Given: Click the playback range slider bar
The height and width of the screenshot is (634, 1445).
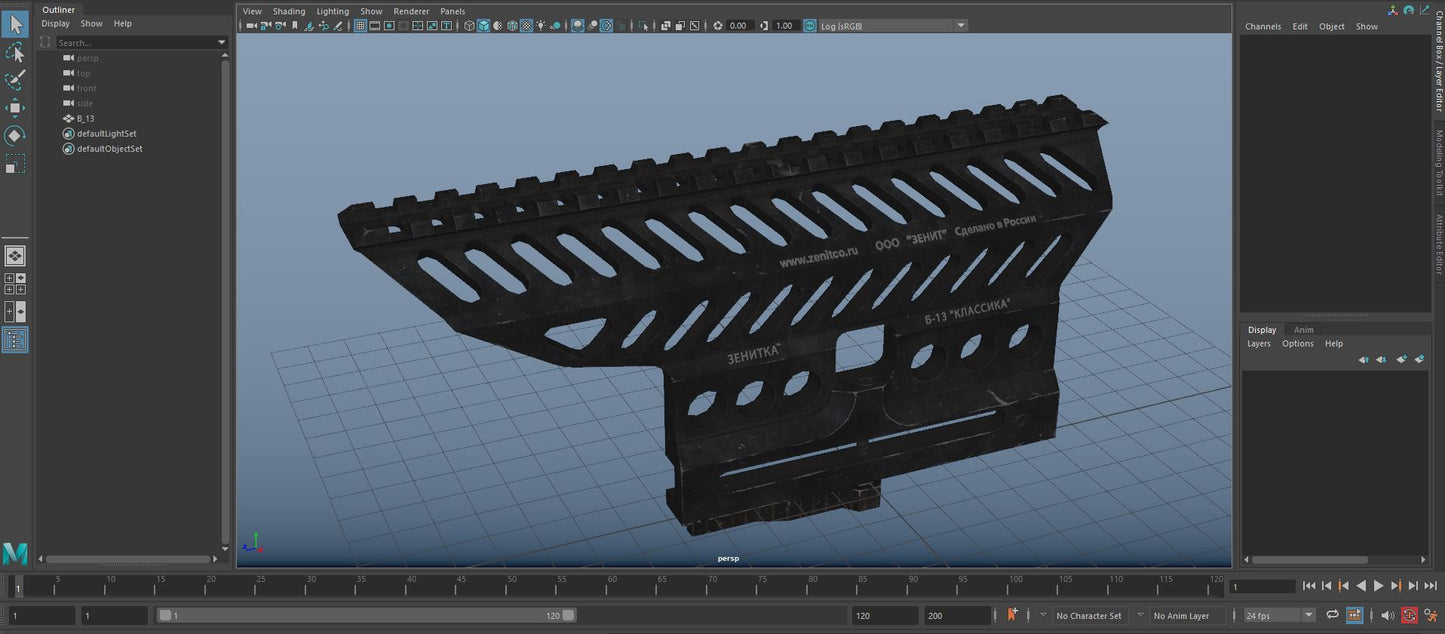Looking at the screenshot, I should click(365, 616).
